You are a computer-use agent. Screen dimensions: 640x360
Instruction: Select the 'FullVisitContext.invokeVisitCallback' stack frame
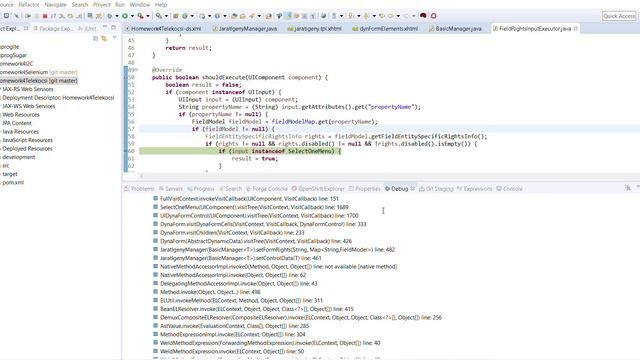[246, 199]
